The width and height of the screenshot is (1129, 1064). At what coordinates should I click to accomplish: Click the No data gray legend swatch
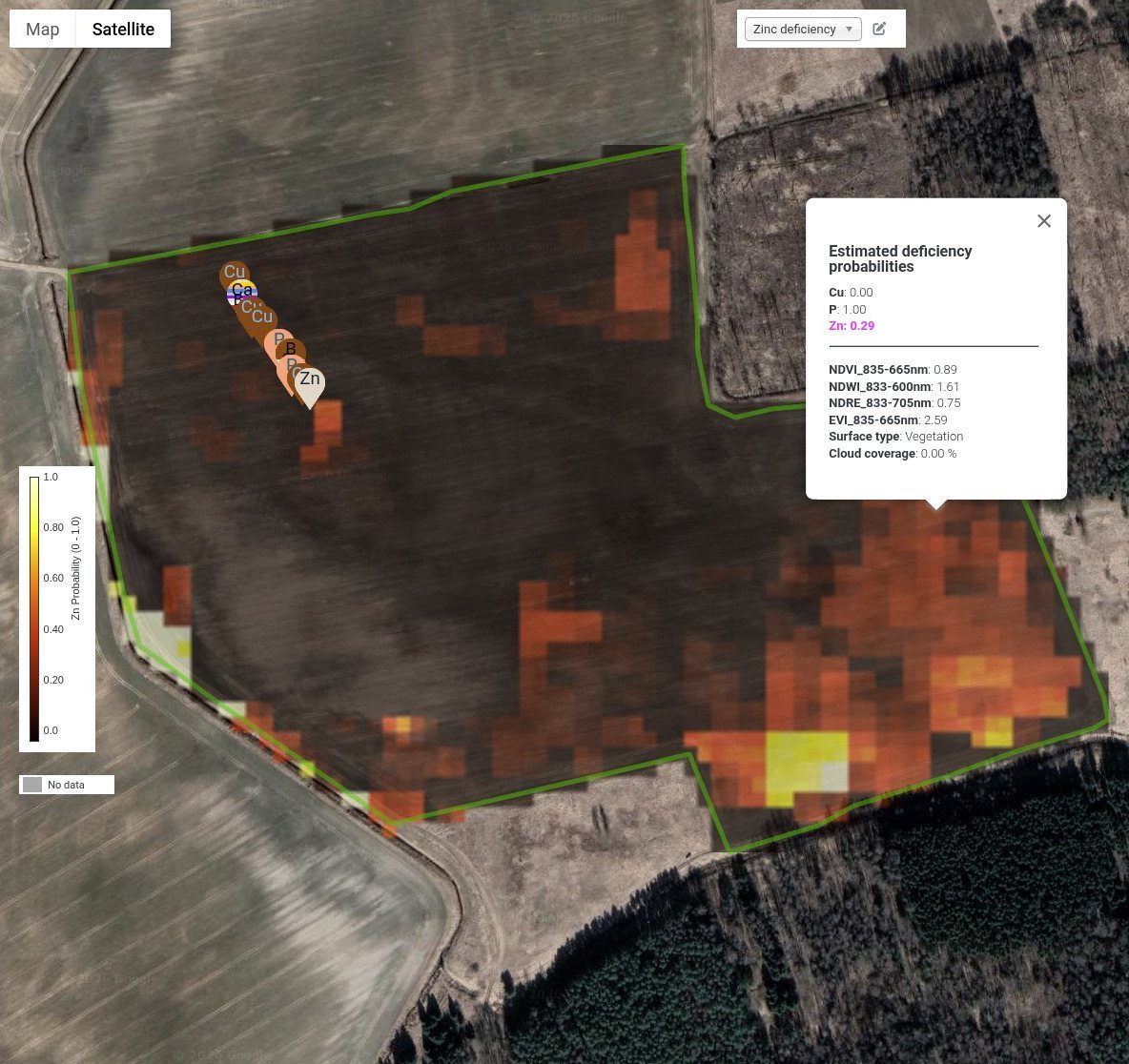(32, 785)
